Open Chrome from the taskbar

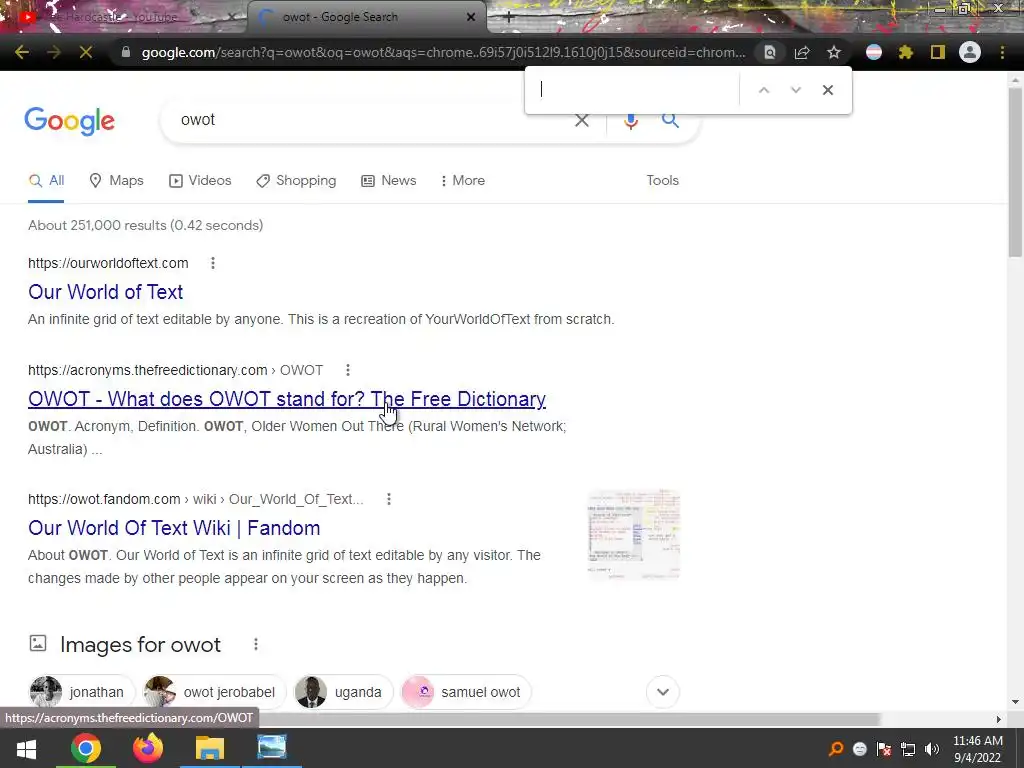point(86,748)
